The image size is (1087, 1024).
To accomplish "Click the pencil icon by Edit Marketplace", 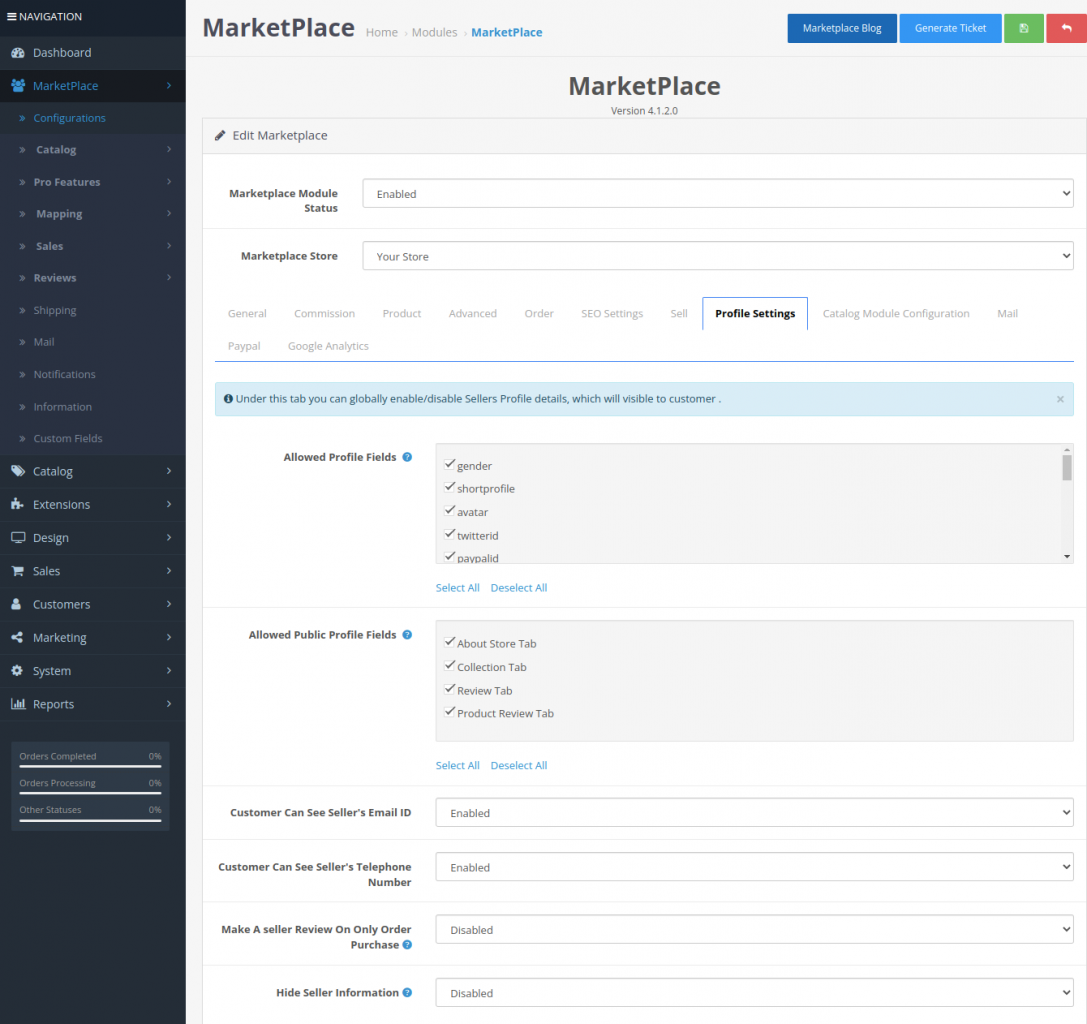I will tap(220, 135).
